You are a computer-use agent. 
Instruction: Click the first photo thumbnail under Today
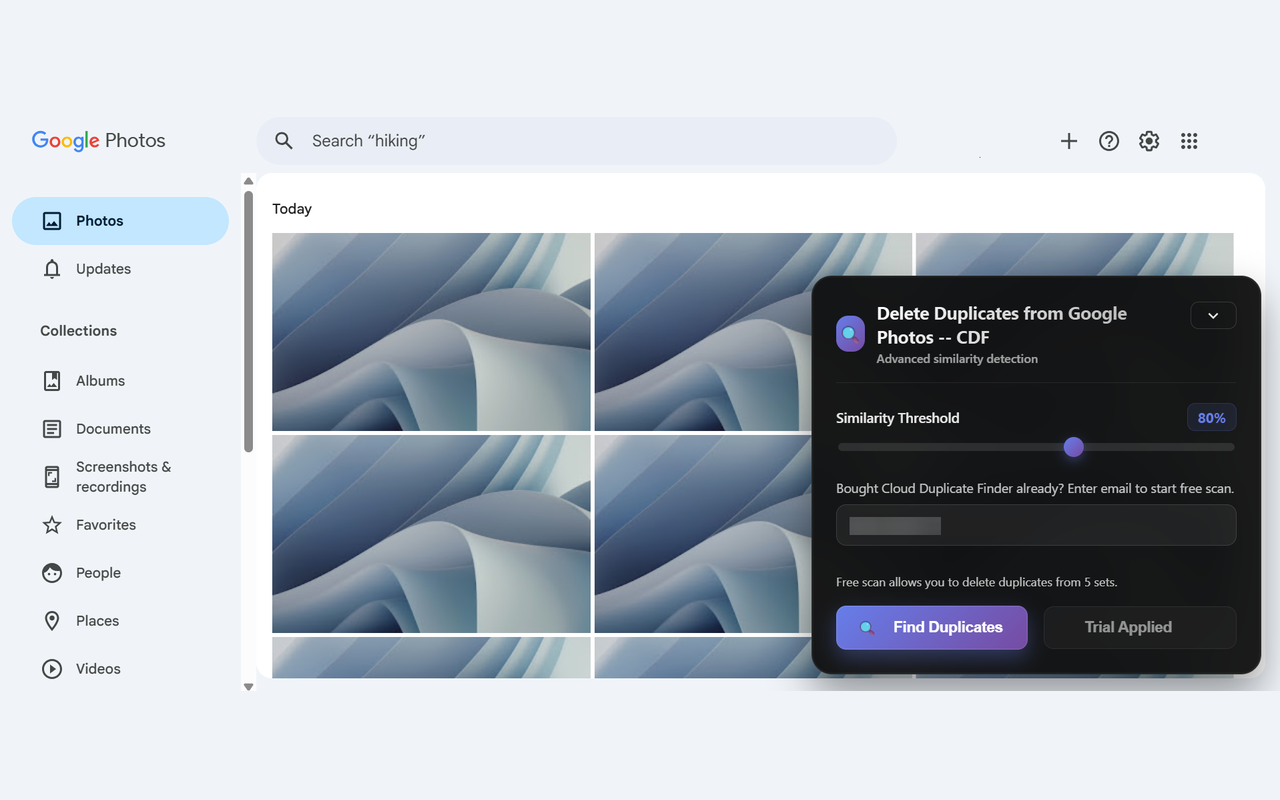[431, 332]
